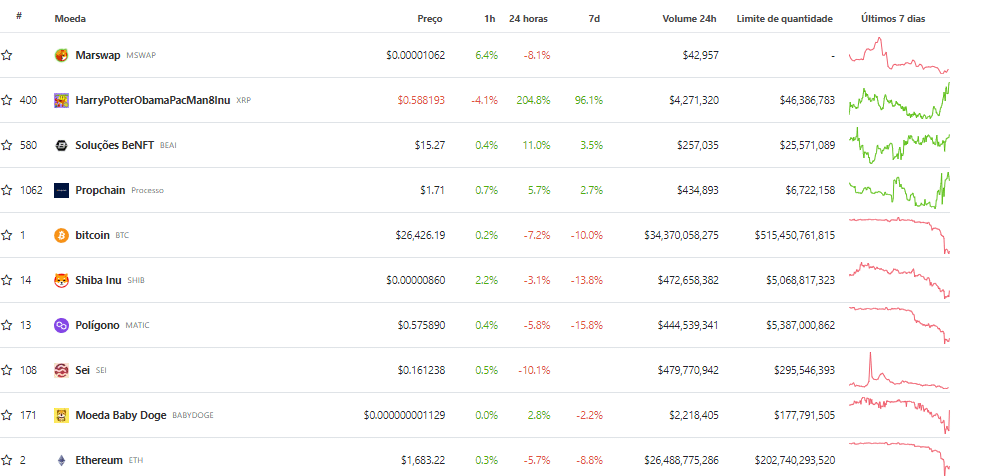Select the BABYDOGE ticker label

(x=192, y=416)
